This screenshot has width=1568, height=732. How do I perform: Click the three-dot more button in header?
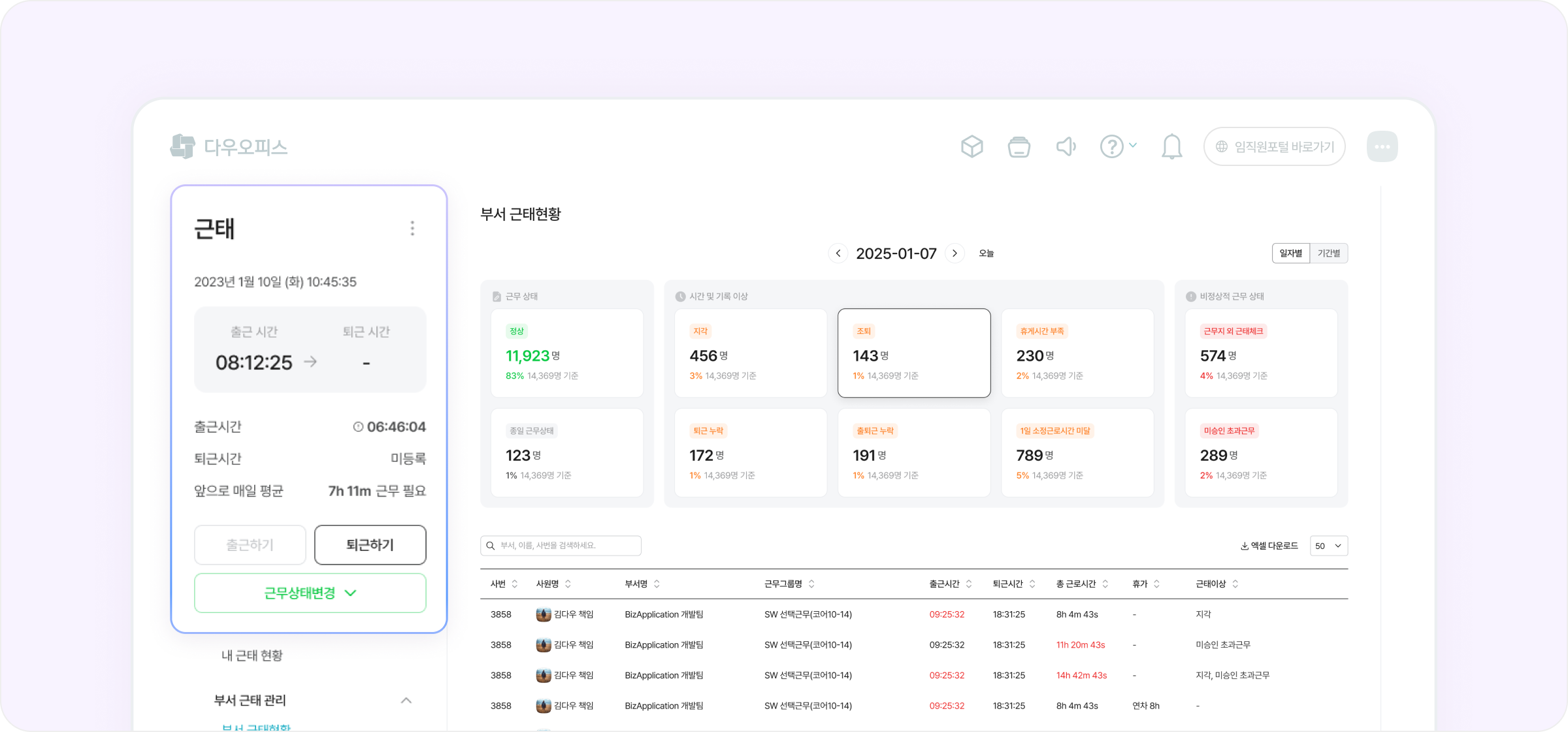[1382, 146]
